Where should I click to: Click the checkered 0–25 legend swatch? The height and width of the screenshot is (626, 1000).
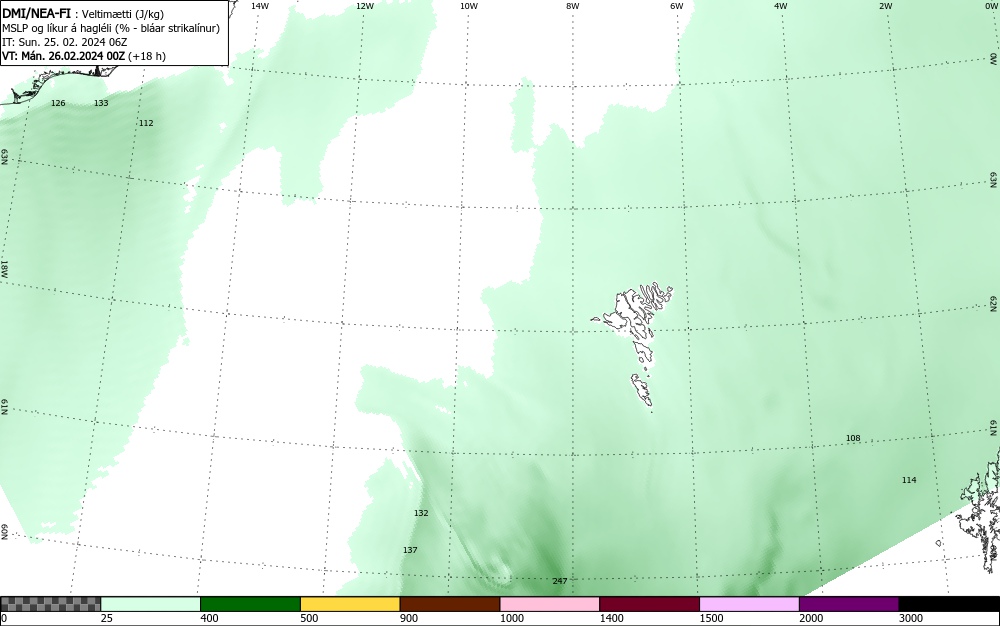tap(50, 604)
